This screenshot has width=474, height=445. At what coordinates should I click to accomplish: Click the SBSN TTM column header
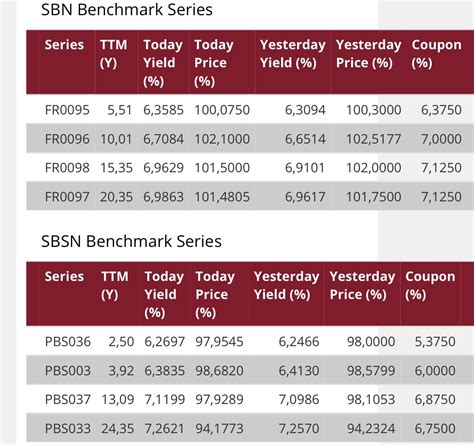[115, 285]
